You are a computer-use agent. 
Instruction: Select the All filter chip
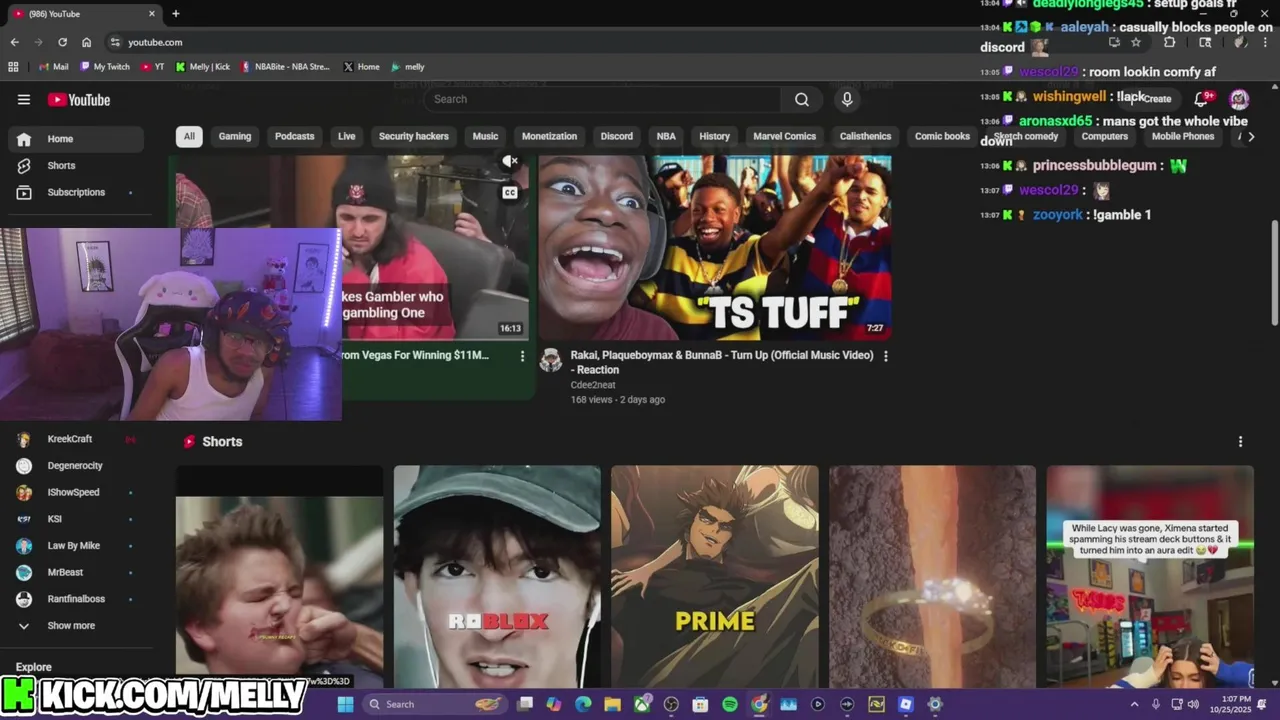[x=189, y=136]
